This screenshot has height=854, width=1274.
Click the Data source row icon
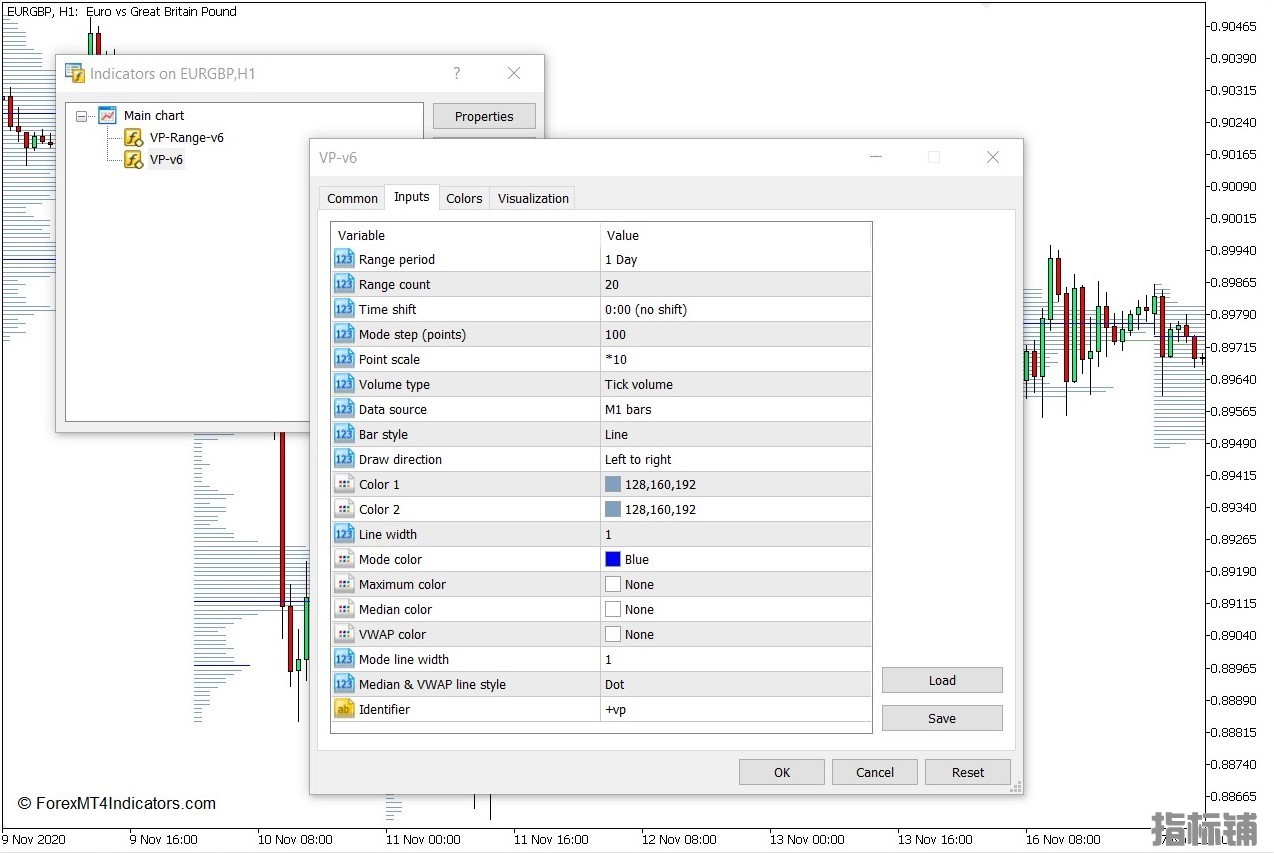(344, 409)
